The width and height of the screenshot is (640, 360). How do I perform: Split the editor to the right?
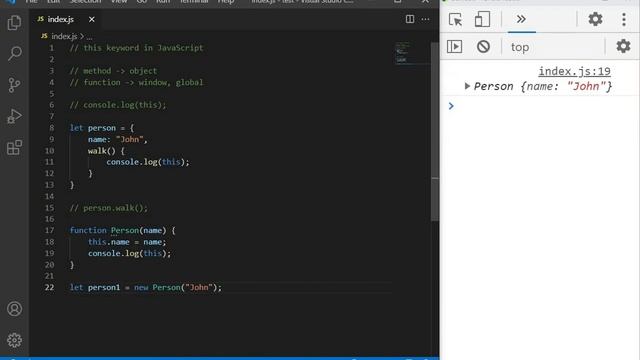(410, 19)
